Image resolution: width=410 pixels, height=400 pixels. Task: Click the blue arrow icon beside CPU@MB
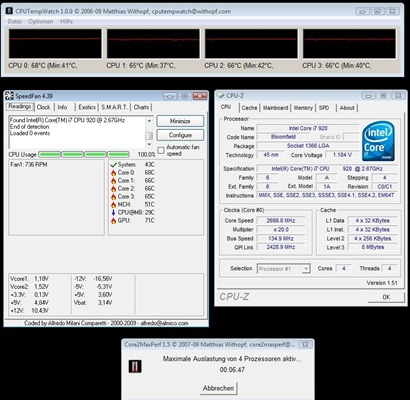point(113,213)
